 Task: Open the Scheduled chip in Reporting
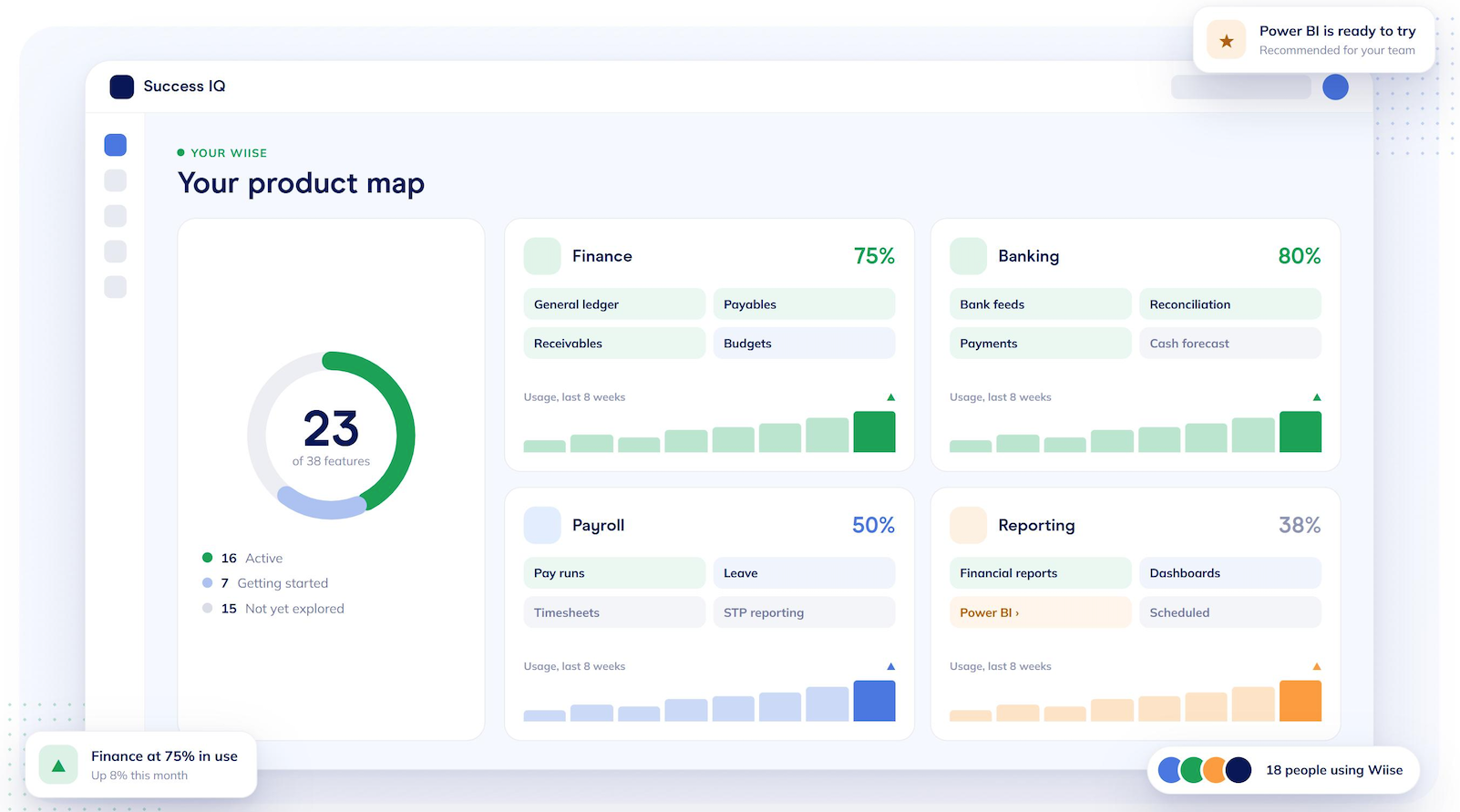pos(1230,612)
